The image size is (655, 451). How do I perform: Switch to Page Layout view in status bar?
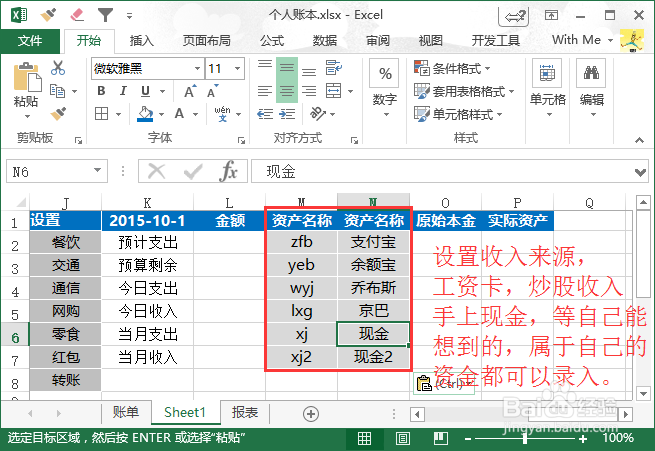[403, 438]
